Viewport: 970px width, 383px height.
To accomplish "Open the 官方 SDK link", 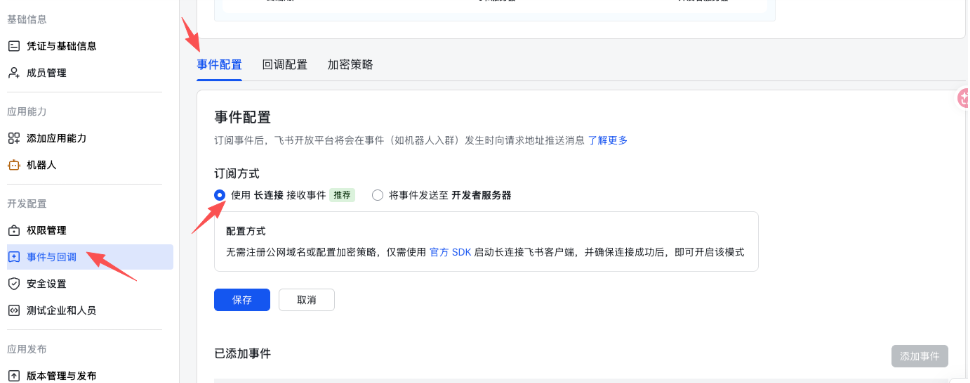I will [x=450, y=252].
